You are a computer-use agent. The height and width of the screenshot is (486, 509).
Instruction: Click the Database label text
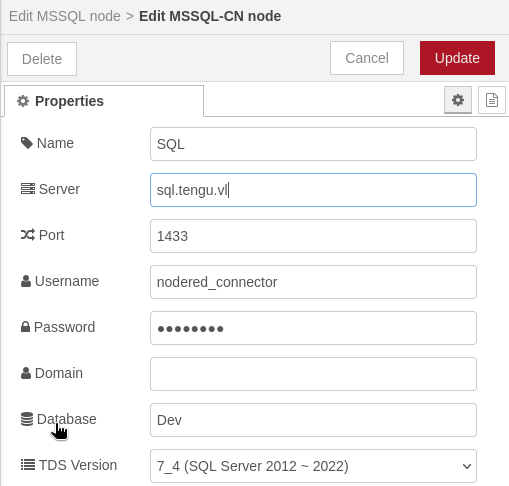tap(67, 419)
